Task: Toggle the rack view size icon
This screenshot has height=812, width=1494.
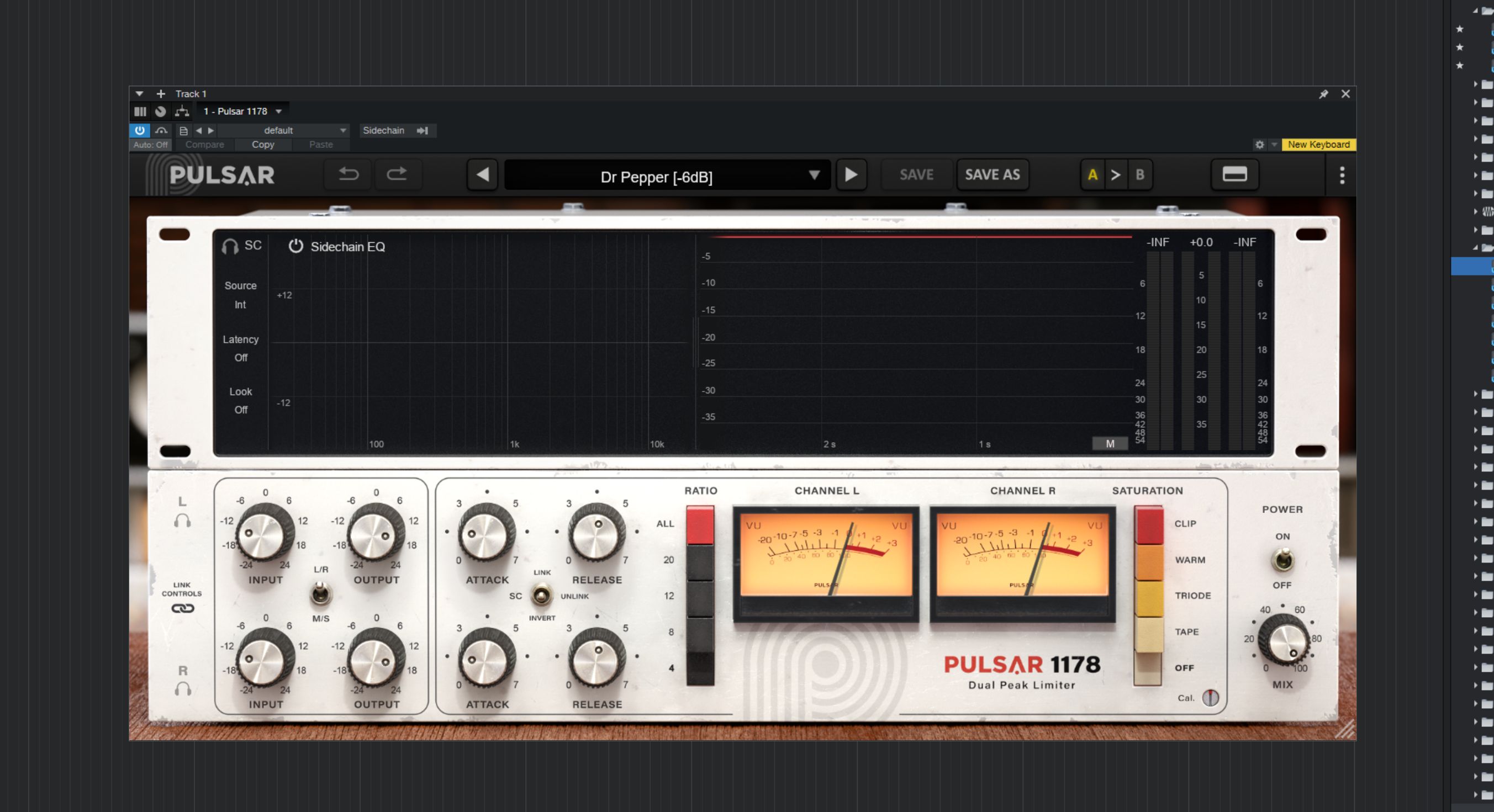Action: (x=1235, y=174)
